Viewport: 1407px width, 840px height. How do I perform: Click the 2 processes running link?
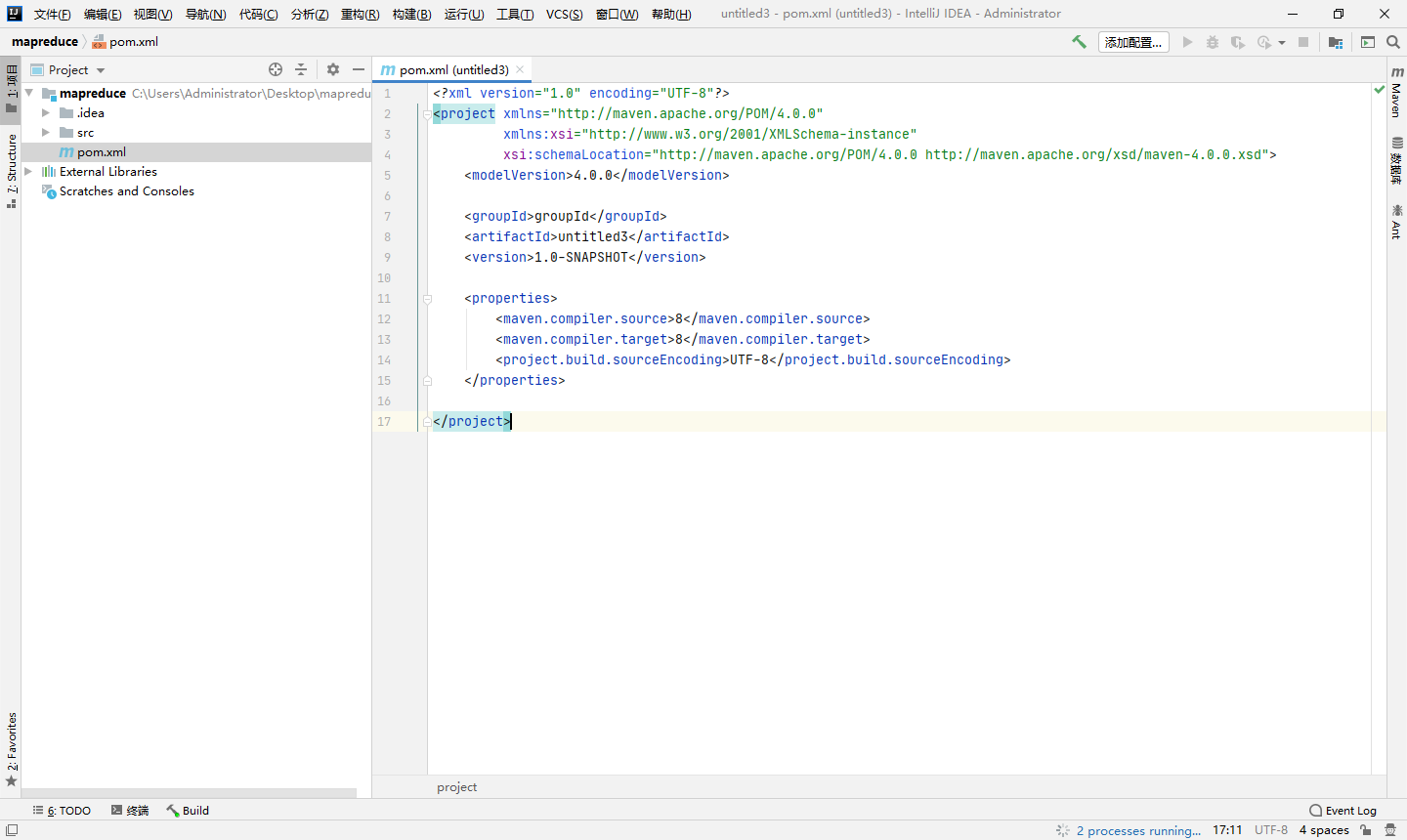click(1138, 830)
